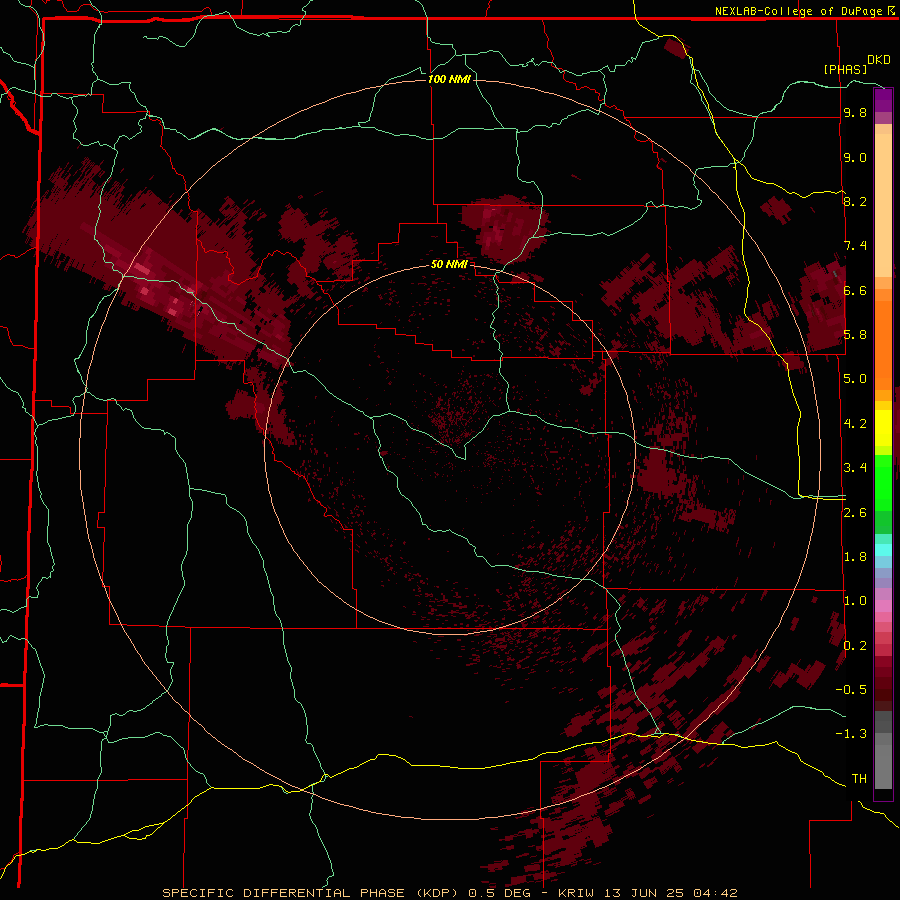The image size is (900, 900).
Task: Click the 1.0 value on the scale
Action: click(x=855, y=601)
